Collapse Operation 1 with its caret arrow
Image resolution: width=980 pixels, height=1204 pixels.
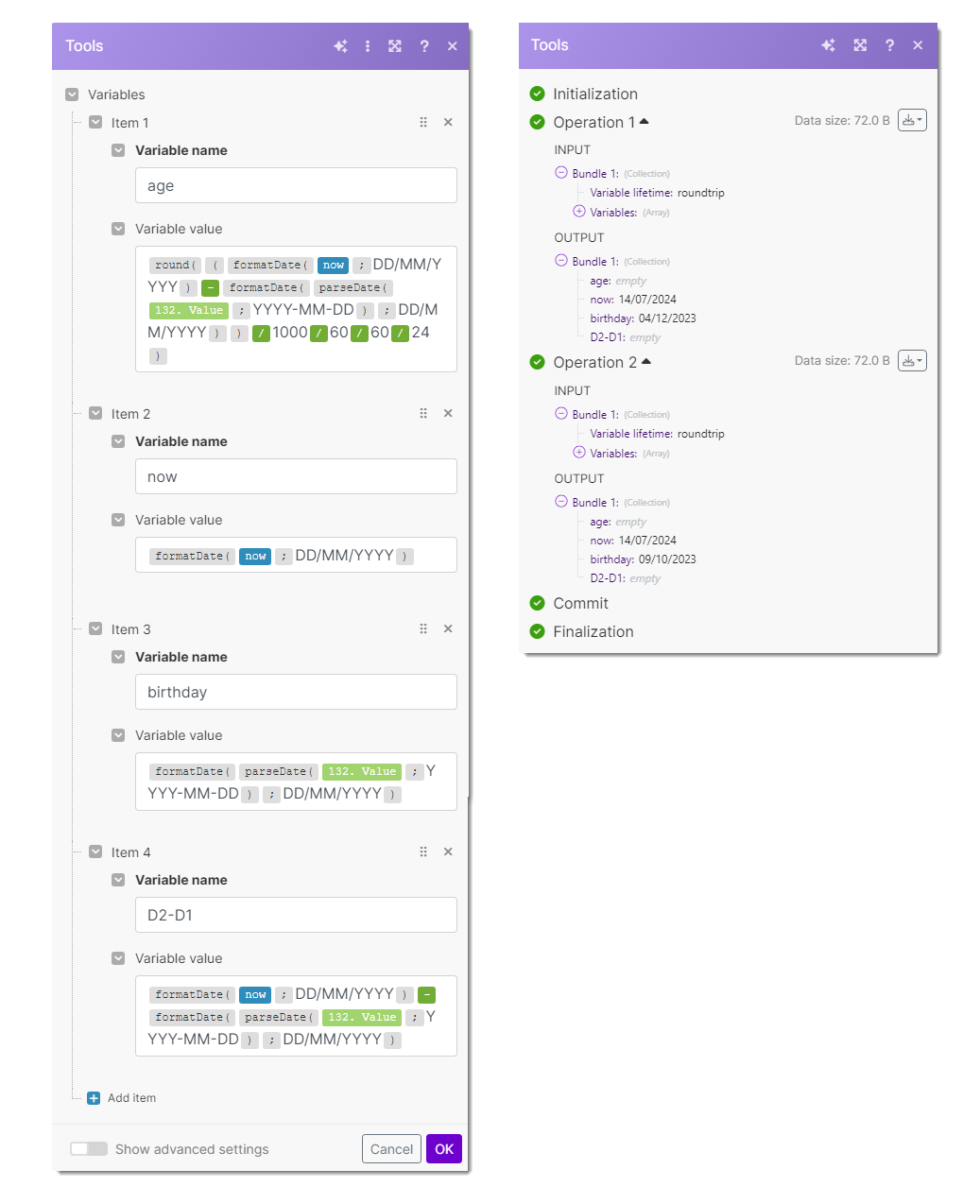click(x=645, y=122)
